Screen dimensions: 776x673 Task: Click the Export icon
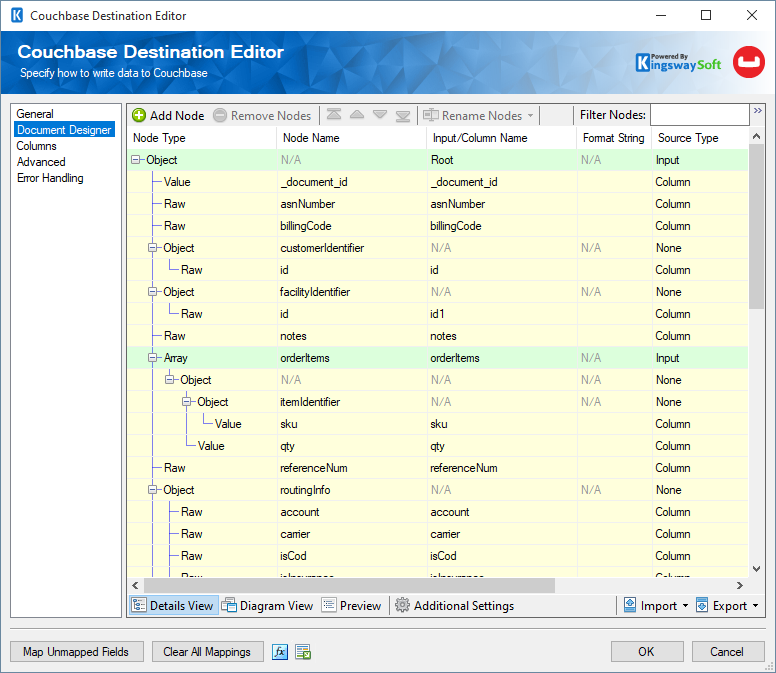pyautogui.click(x=702, y=605)
